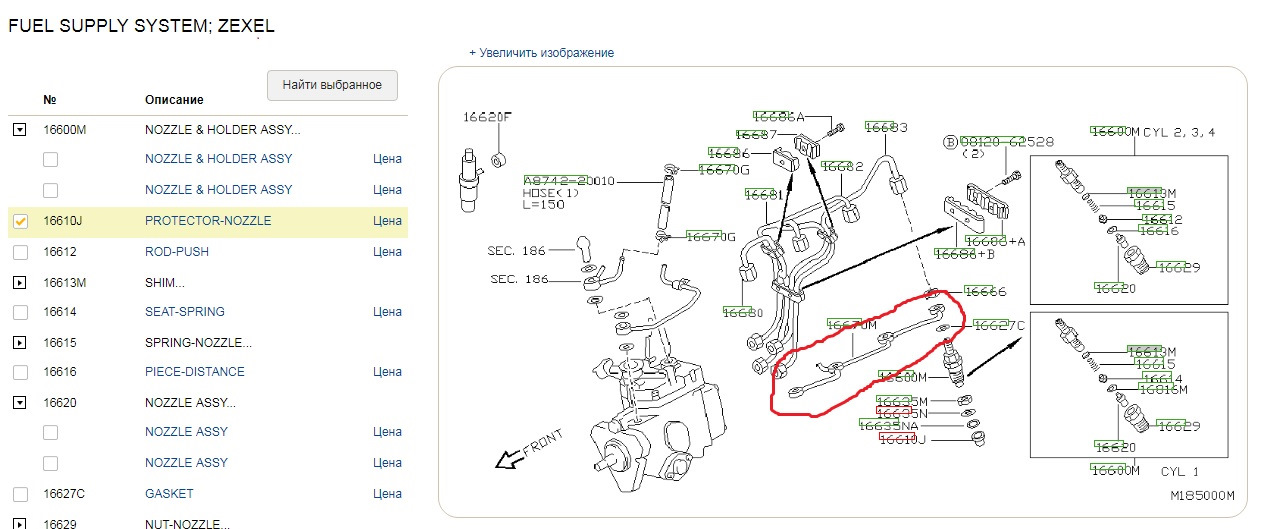This screenshot has height=529, width=1267.
Task: Tick the 16612 ROD-PUSH checkbox
Action: 20,252
